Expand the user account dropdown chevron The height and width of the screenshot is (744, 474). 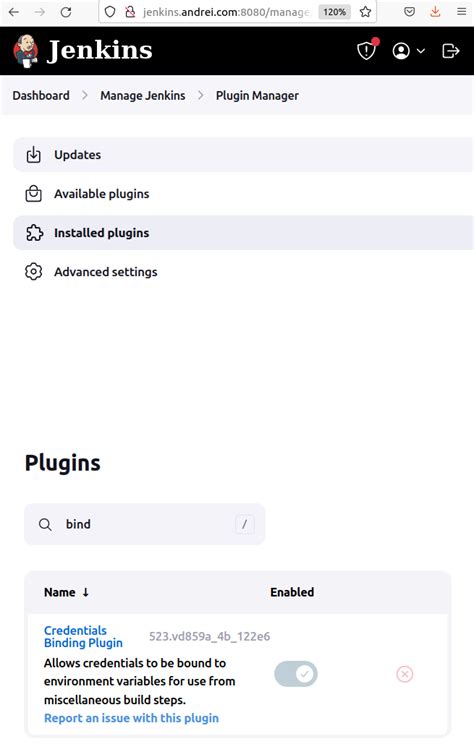(x=421, y=51)
